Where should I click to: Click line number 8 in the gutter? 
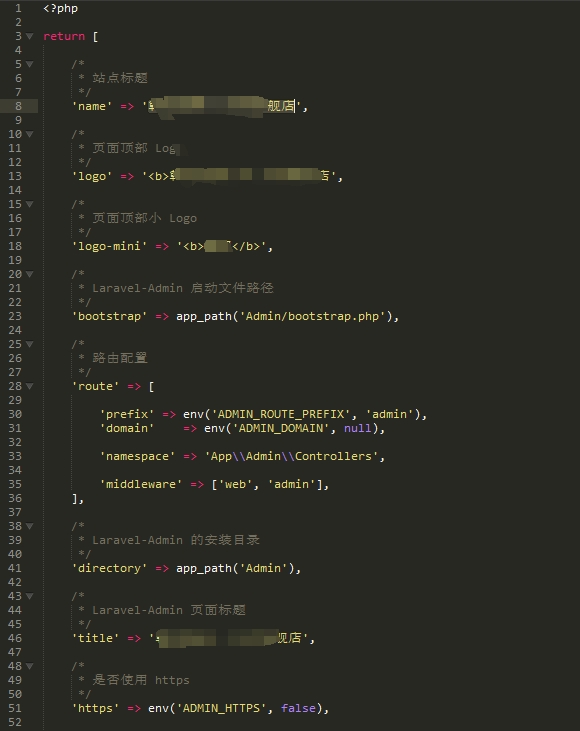click(18, 106)
